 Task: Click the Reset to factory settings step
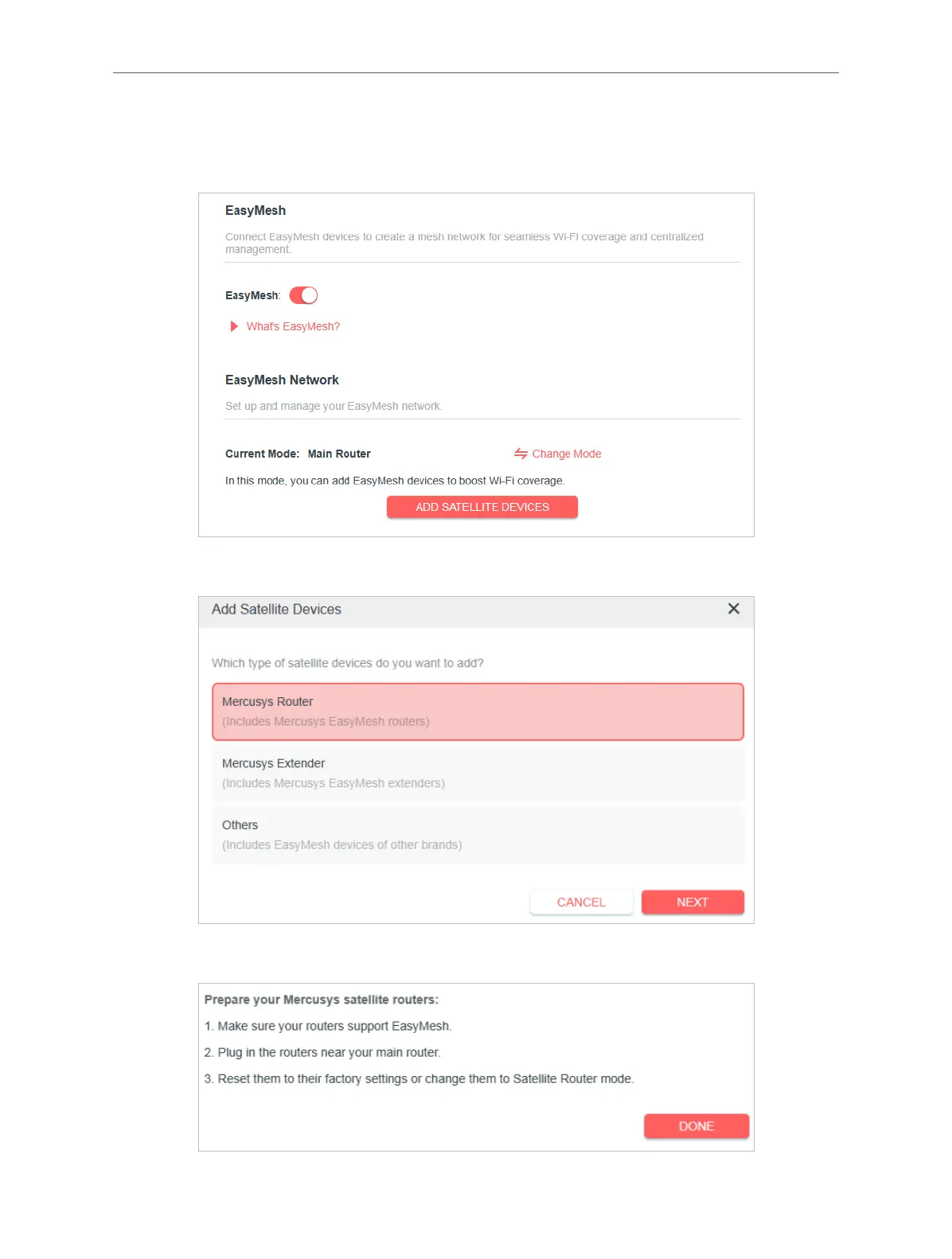click(419, 1078)
